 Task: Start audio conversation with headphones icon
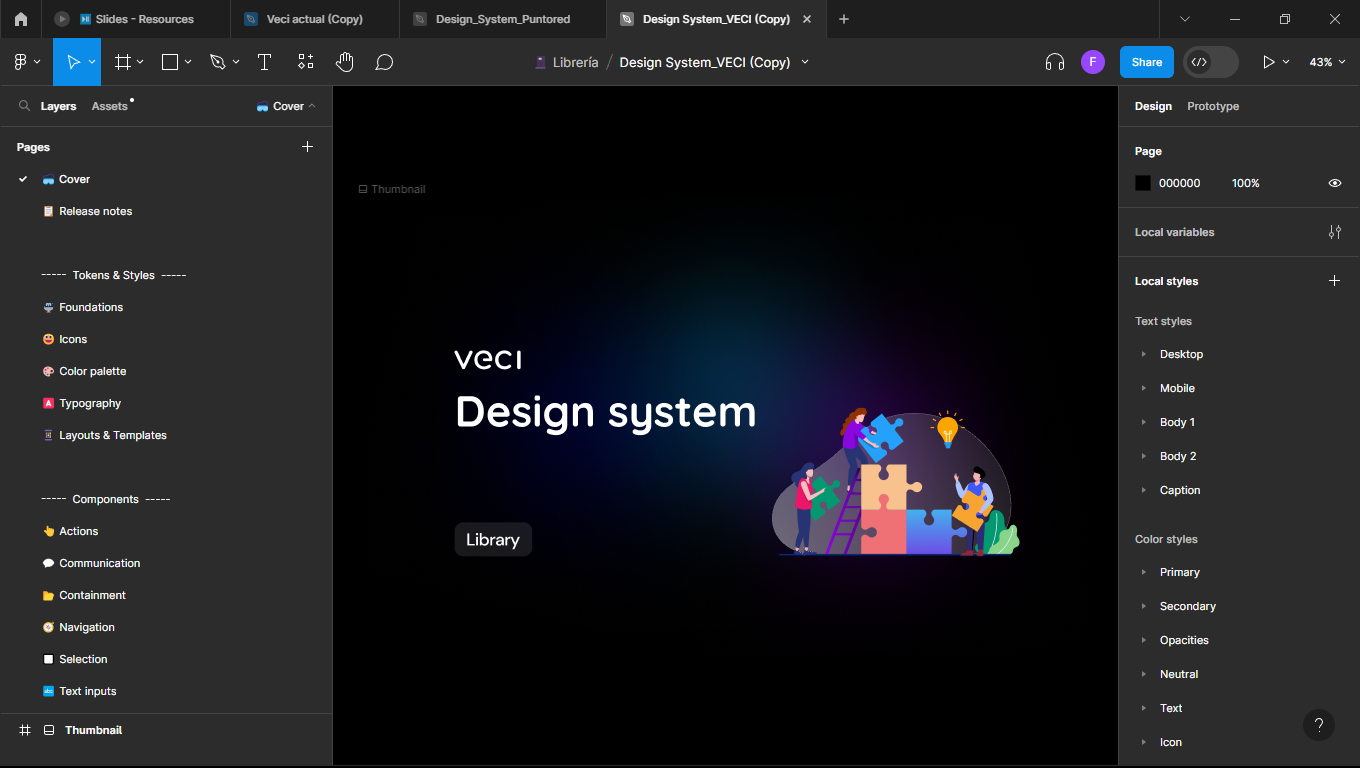coord(1054,62)
